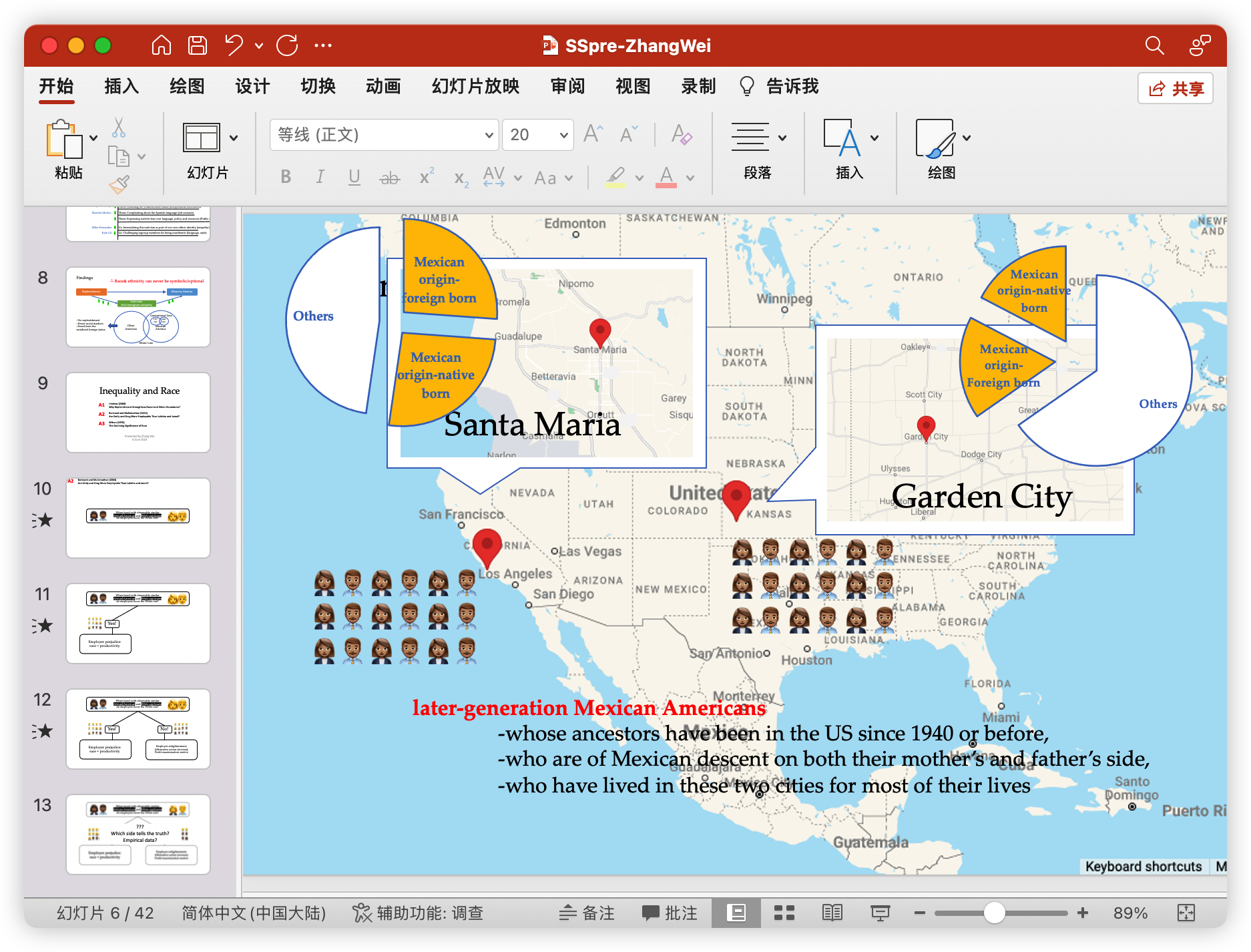This screenshot has height=952, width=1251.
Task: Select slide 12 thumbnail
Action: pyautogui.click(x=138, y=729)
